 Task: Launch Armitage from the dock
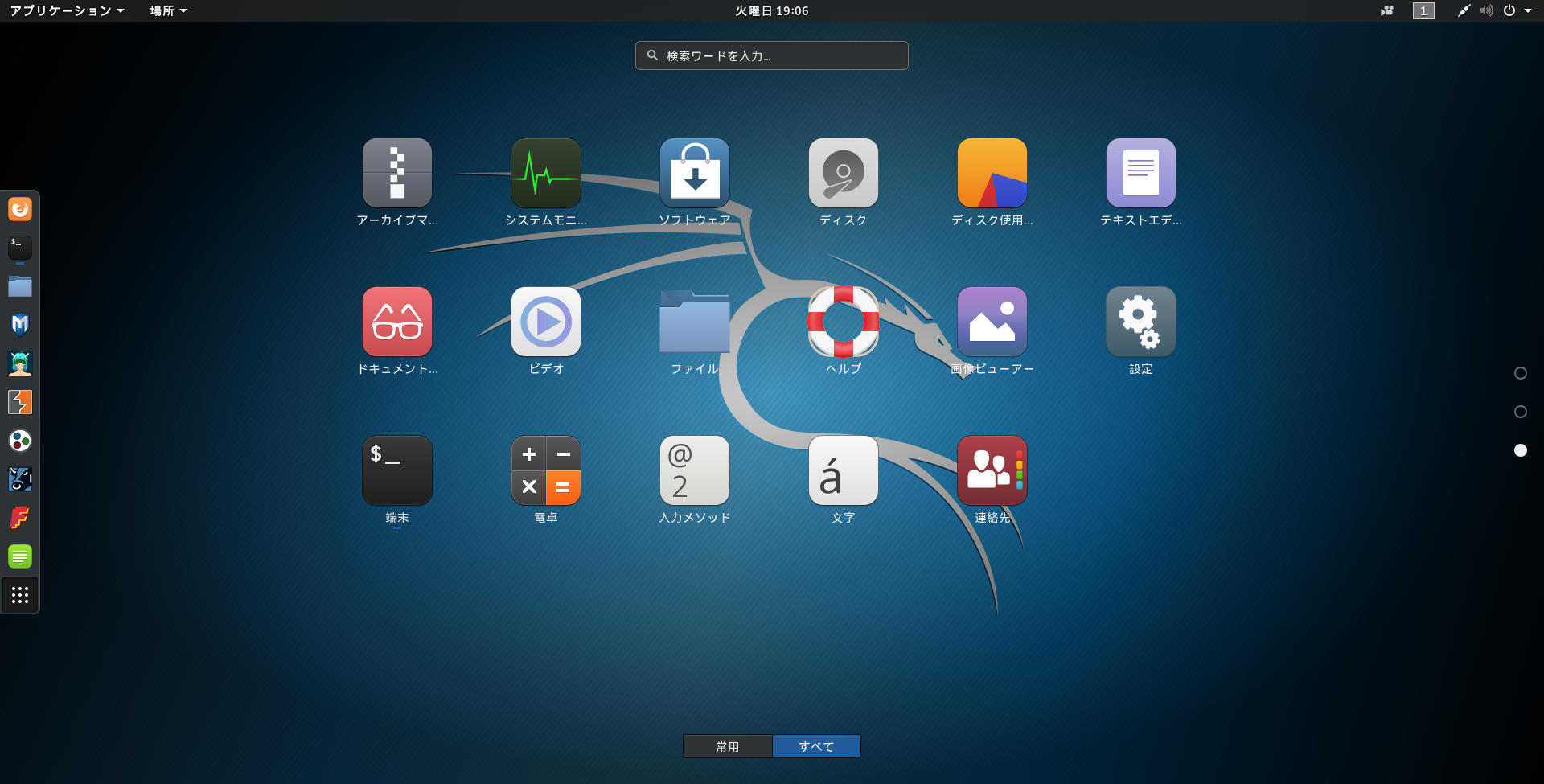click(20, 363)
